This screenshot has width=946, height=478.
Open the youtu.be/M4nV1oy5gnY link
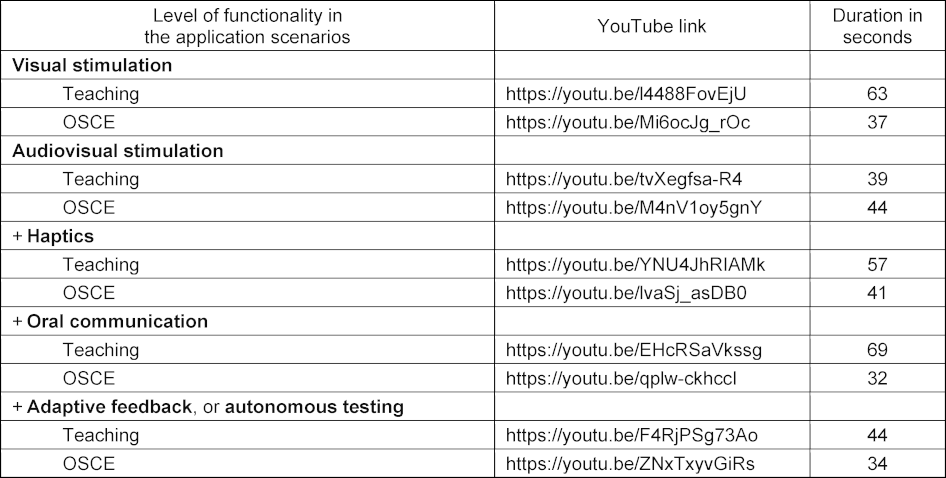point(633,207)
